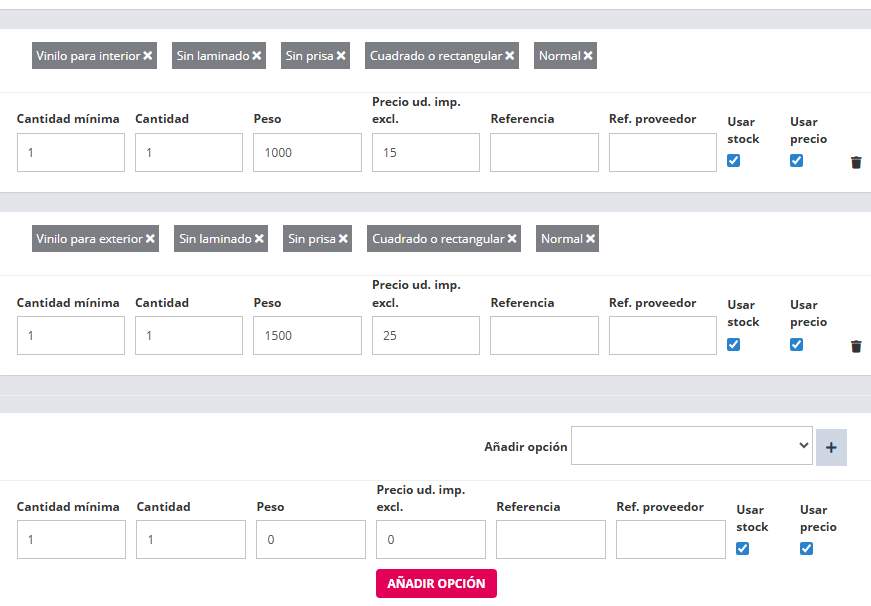Click the price field showing 25
The height and width of the screenshot is (606, 871).
click(425, 336)
